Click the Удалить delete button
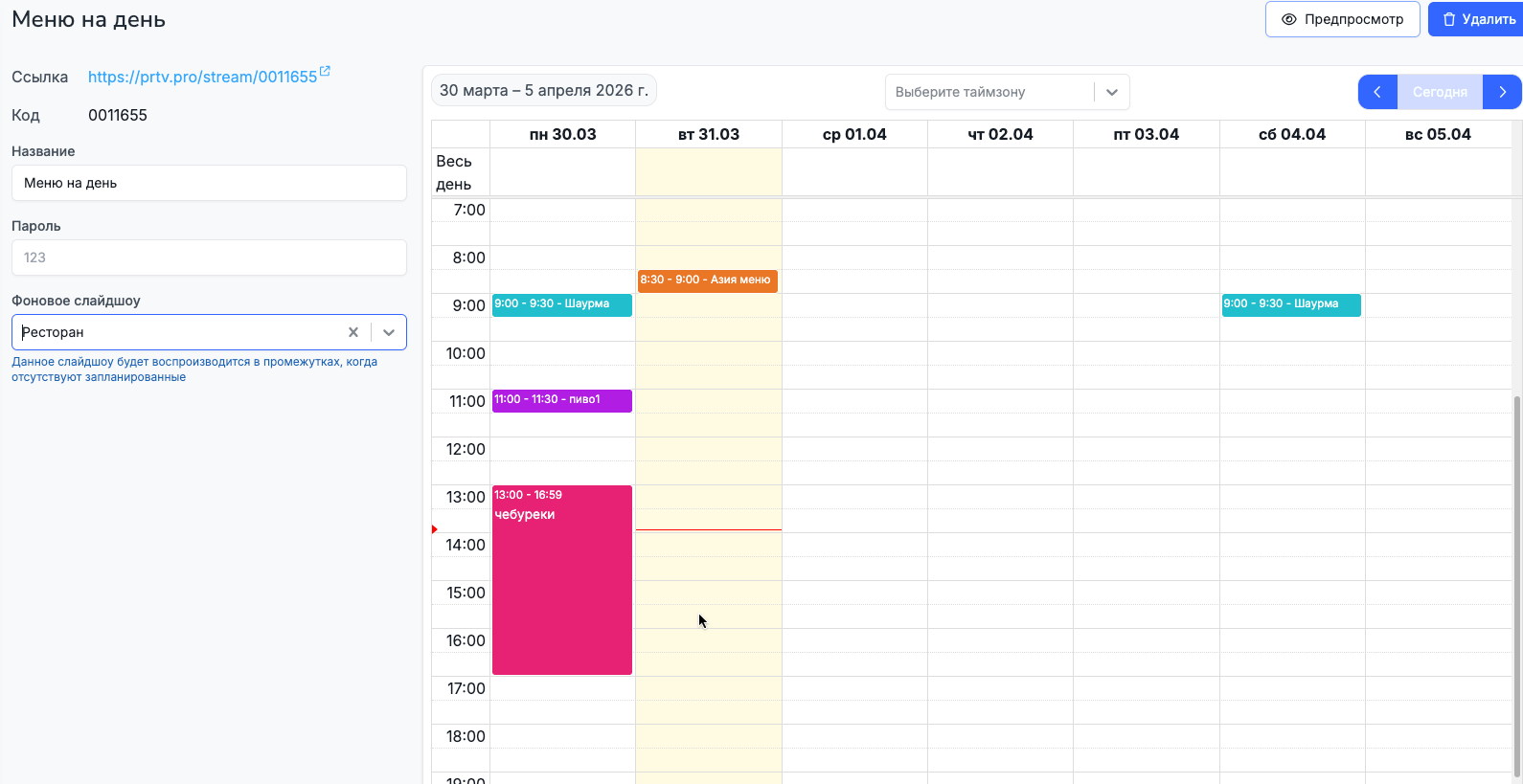This screenshot has width=1523, height=784. coord(1478,19)
